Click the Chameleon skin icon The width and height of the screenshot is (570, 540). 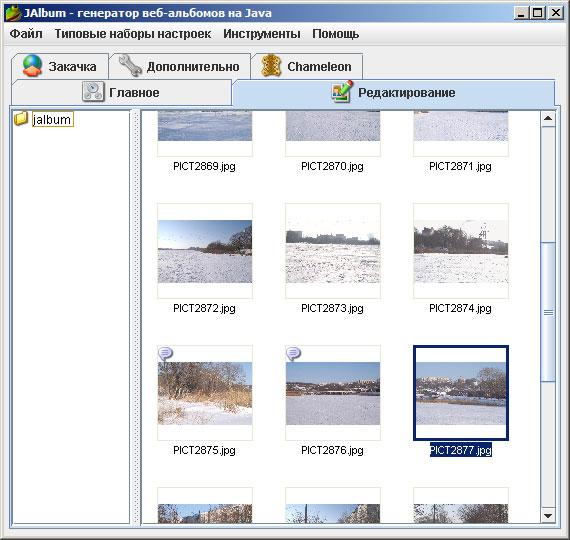[x=272, y=65]
